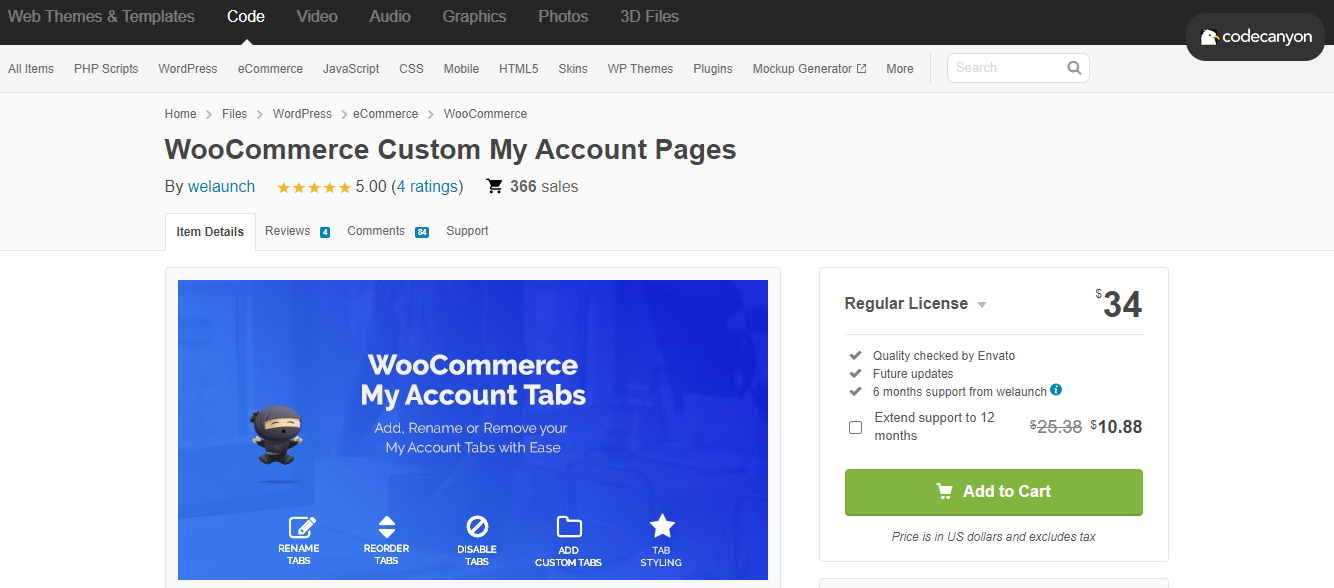Go to the Support tab
Viewport: 1334px width, 588px height.
467,231
